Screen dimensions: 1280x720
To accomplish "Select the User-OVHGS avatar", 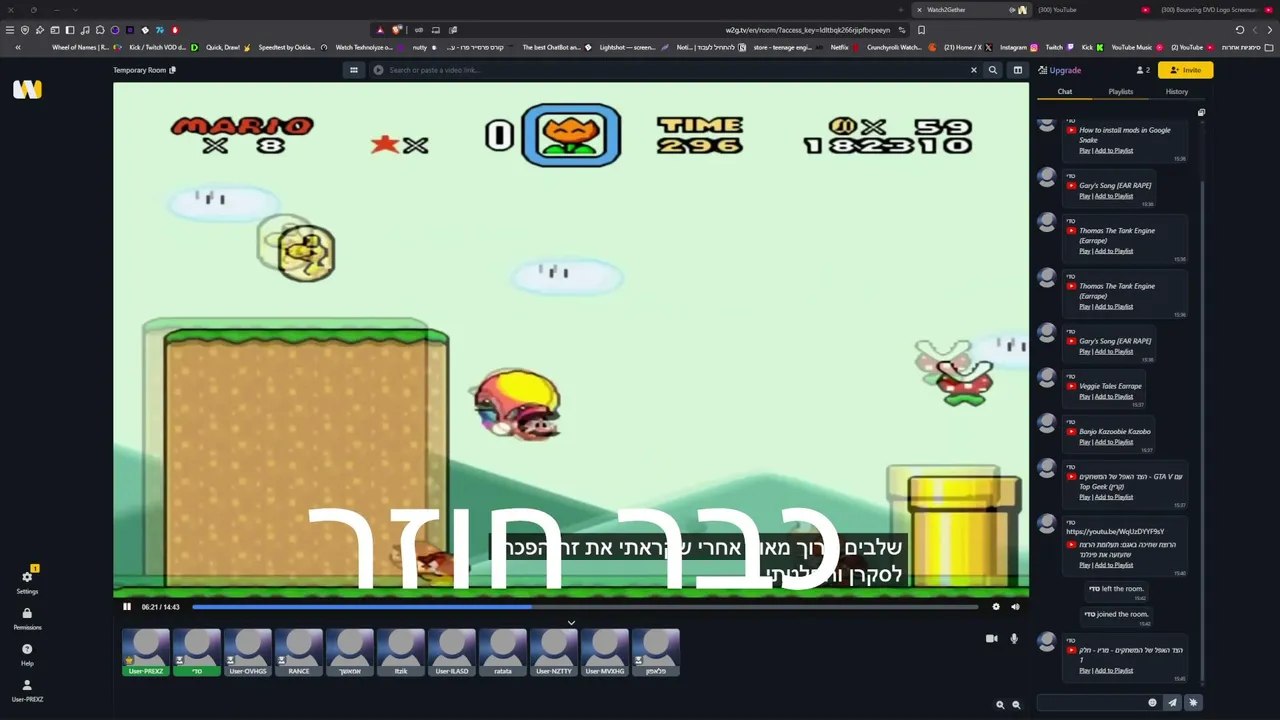I will (248, 652).
